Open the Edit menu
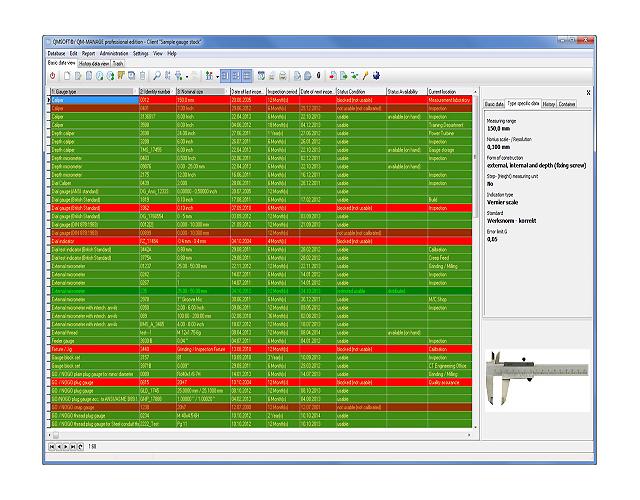Viewport: 640px width, 500px height. [x=73, y=53]
